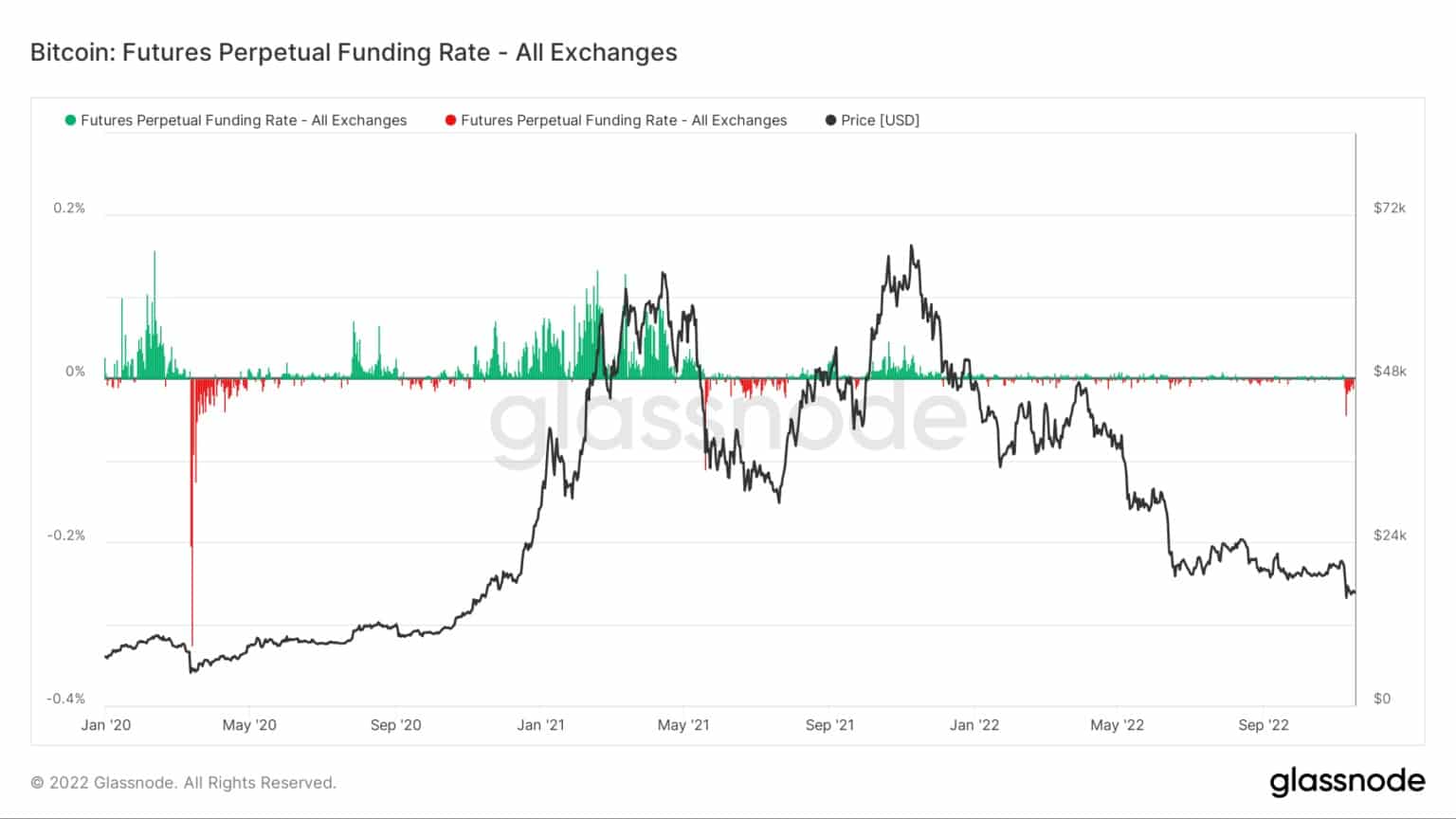
Task: Click the -0.2% funding rate axis label
Action: coord(66,536)
